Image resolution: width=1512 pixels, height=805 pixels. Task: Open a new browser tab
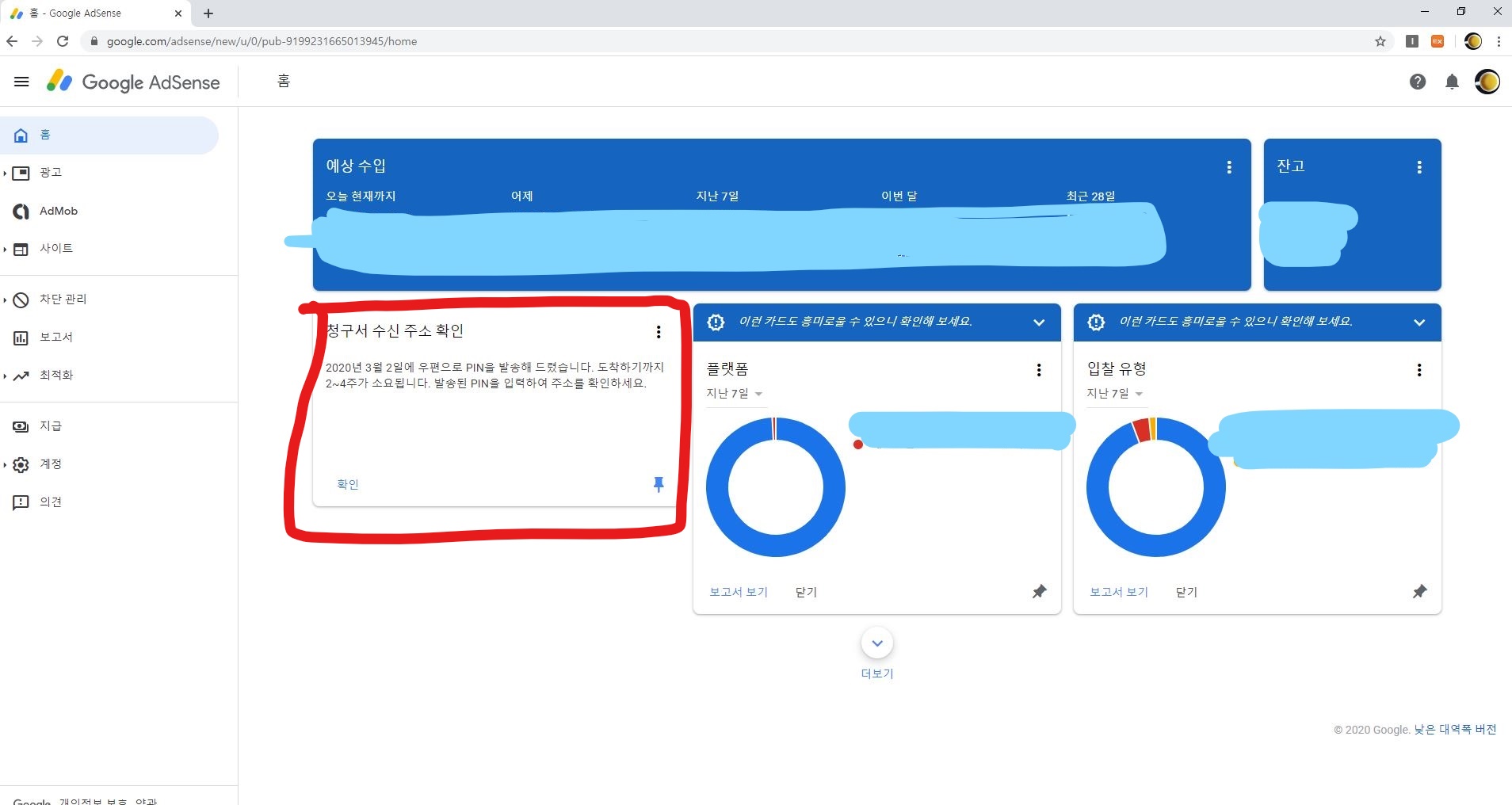[208, 13]
